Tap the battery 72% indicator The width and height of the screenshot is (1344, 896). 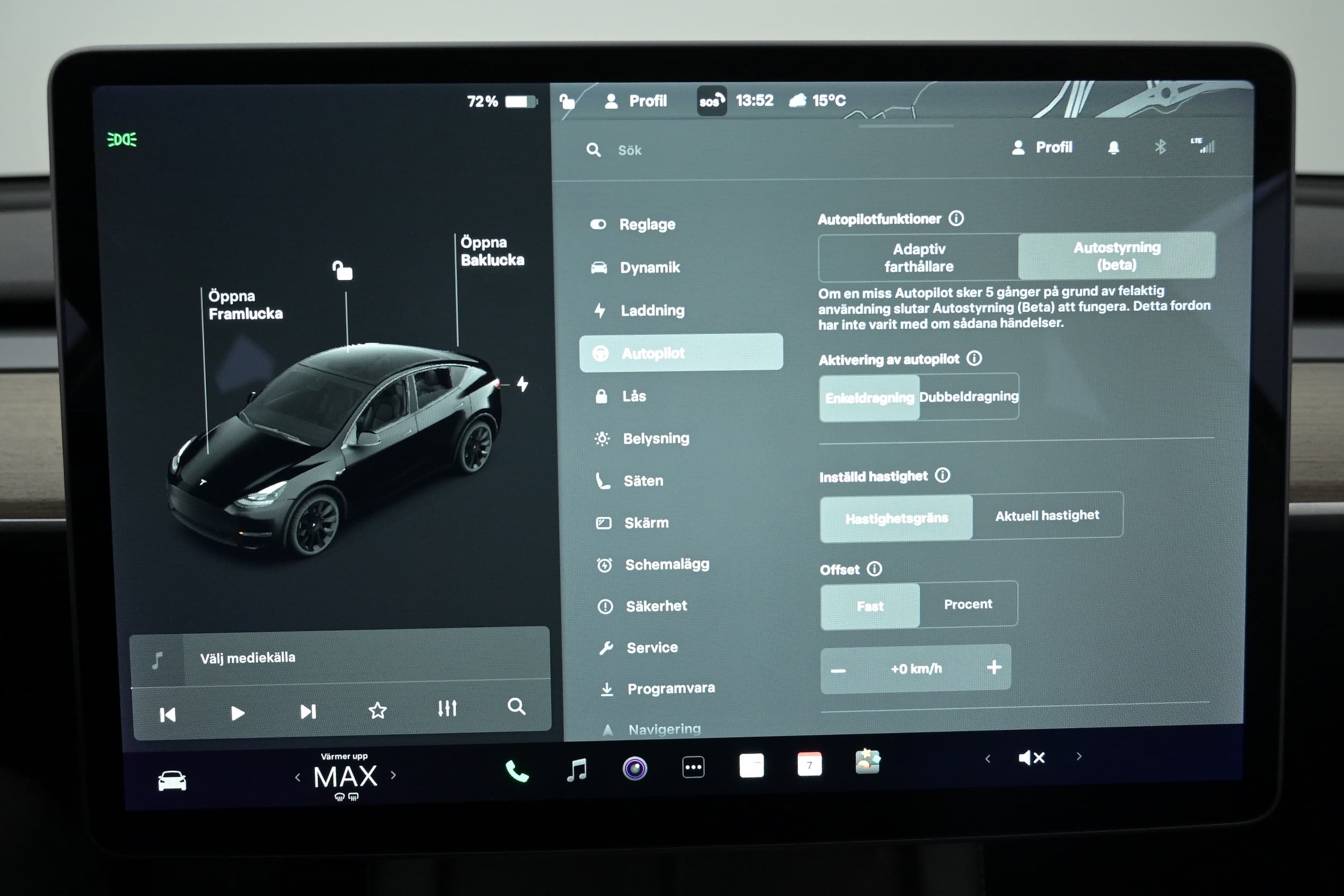(502, 102)
